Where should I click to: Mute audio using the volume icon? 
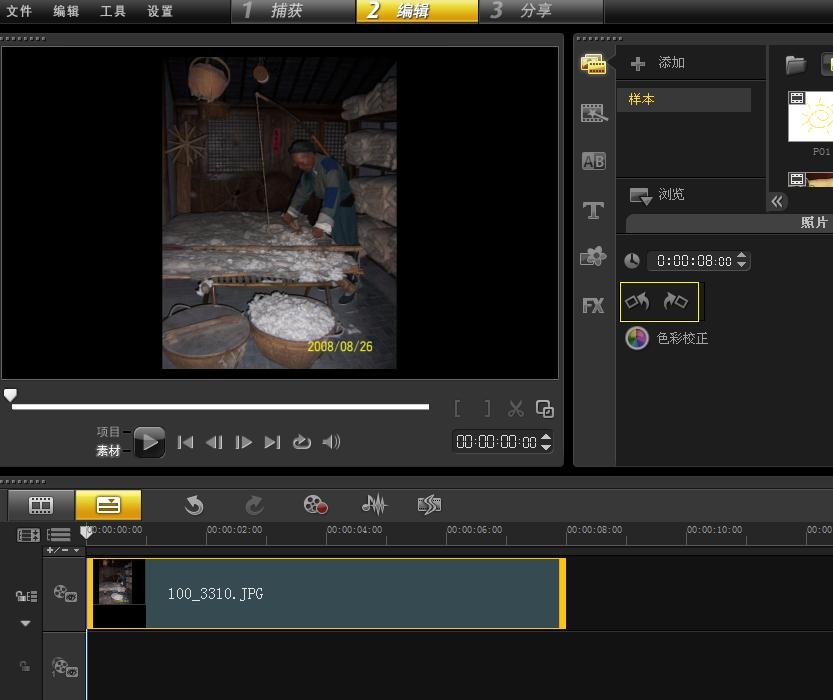click(x=331, y=442)
